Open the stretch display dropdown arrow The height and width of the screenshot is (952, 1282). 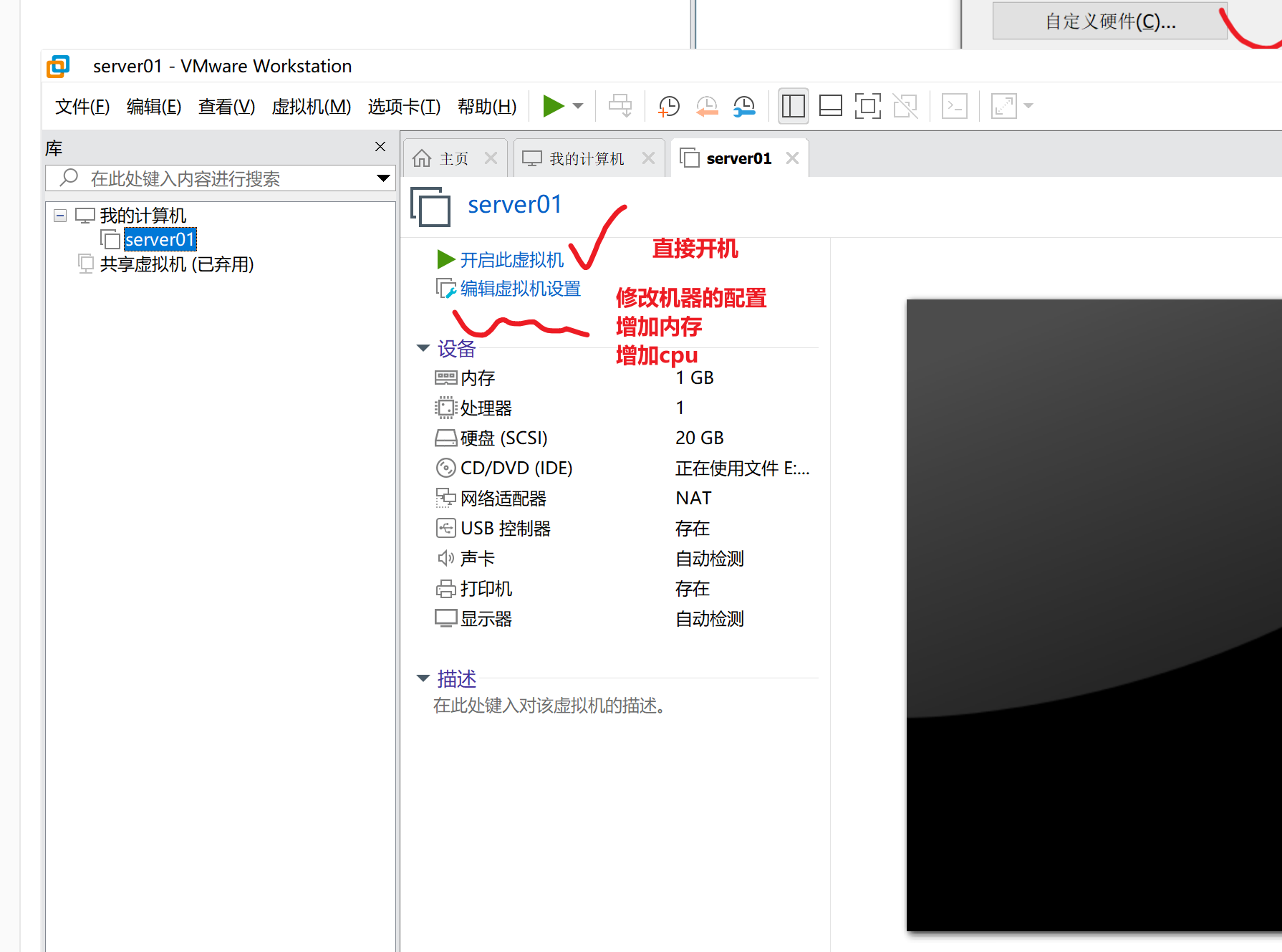click(x=1028, y=106)
